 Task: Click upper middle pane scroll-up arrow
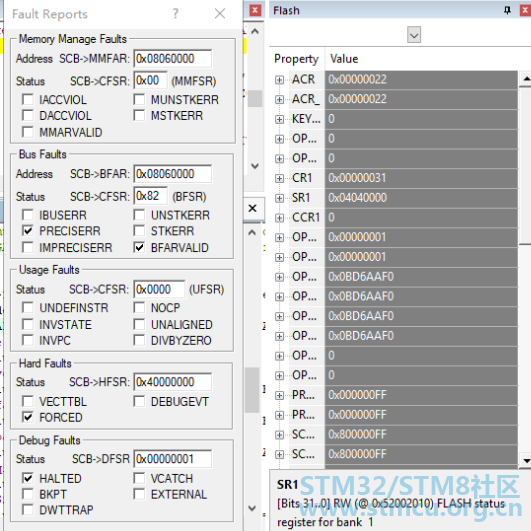(x=255, y=31)
